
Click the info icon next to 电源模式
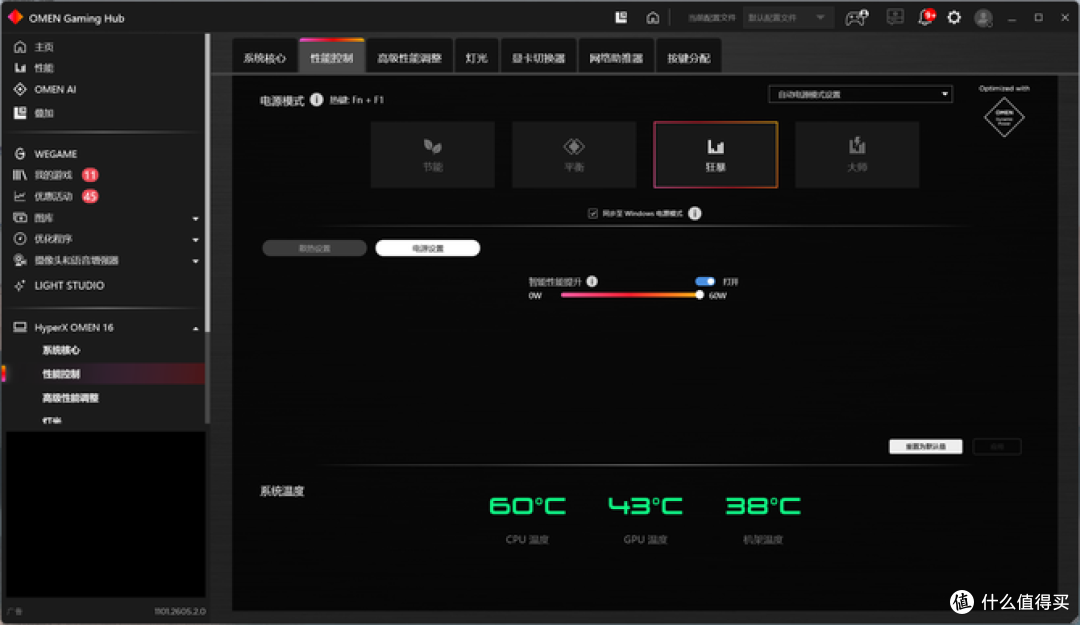[x=316, y=100]
